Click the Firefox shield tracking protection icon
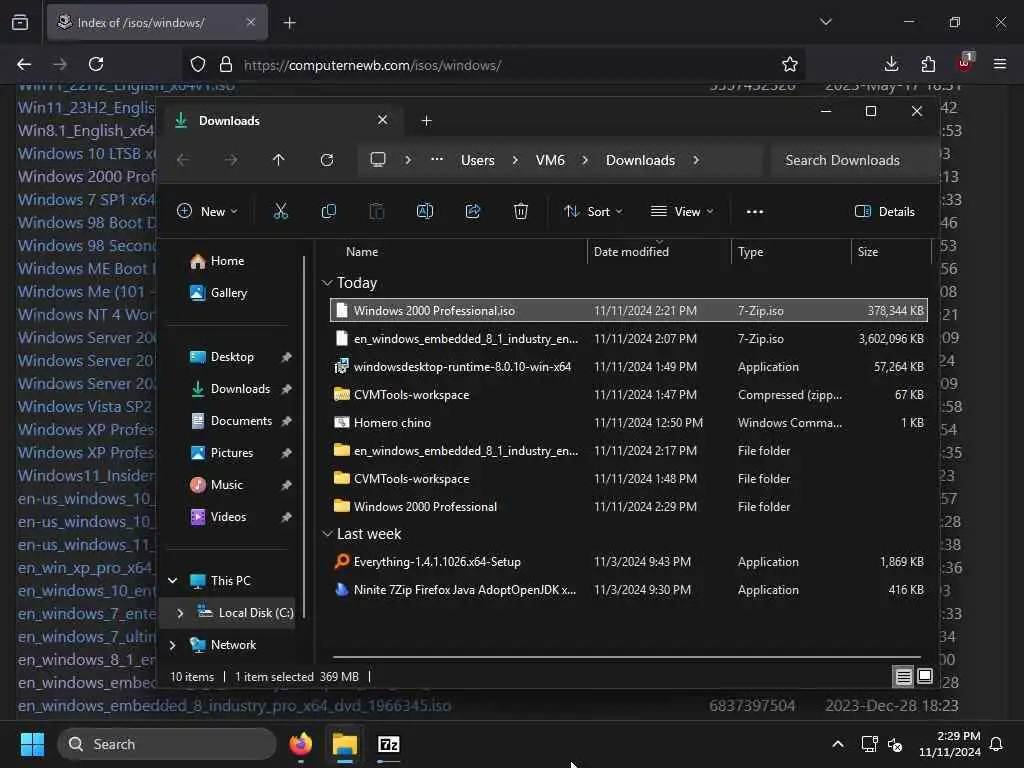This screenshot has height=768, width=1024. pyautogui.click(x=198, y=64)
